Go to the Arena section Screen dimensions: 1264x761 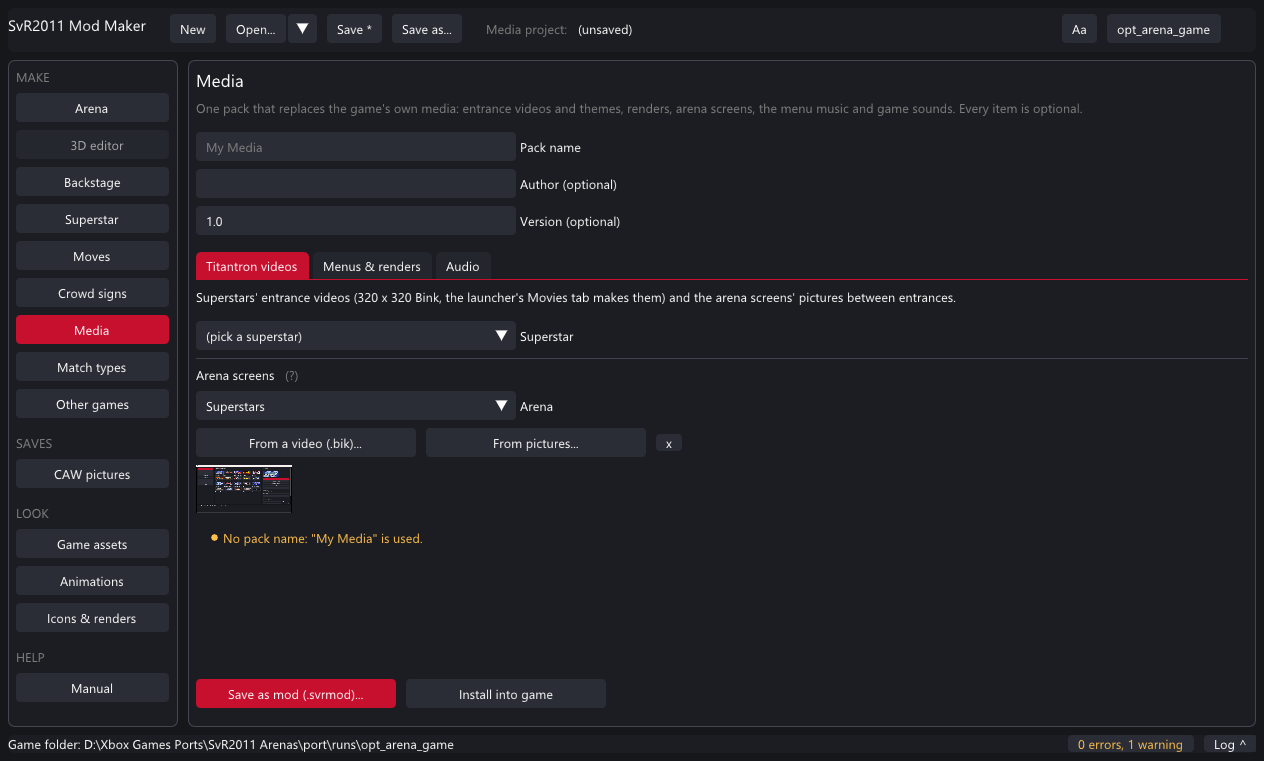point(92,108)
